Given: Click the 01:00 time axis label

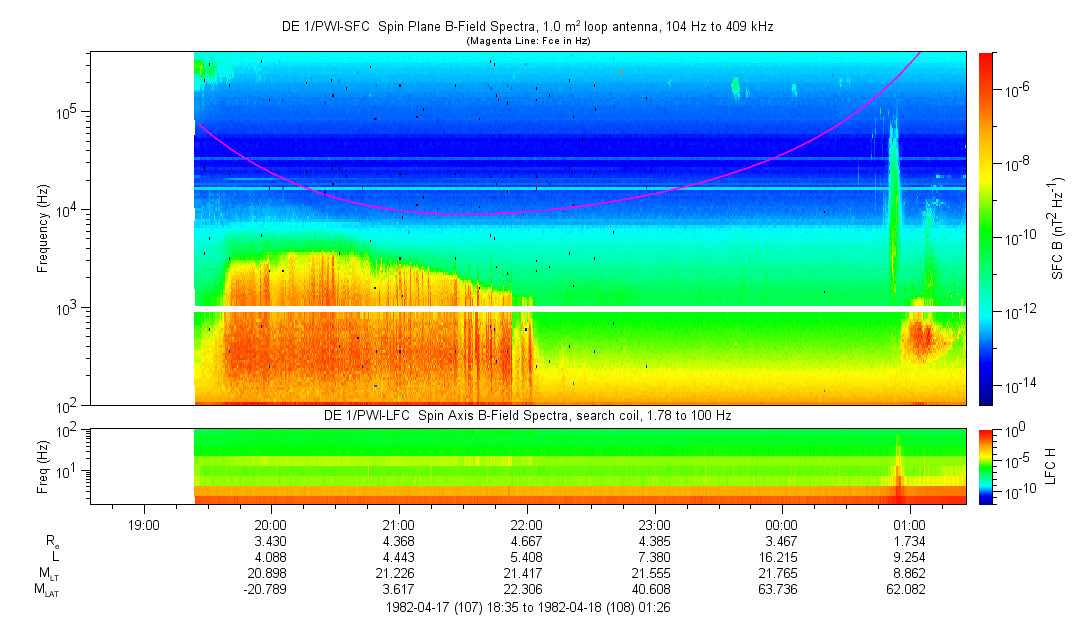Looking at the screenshot, I should pyautogui.click(x=908, y=524).
